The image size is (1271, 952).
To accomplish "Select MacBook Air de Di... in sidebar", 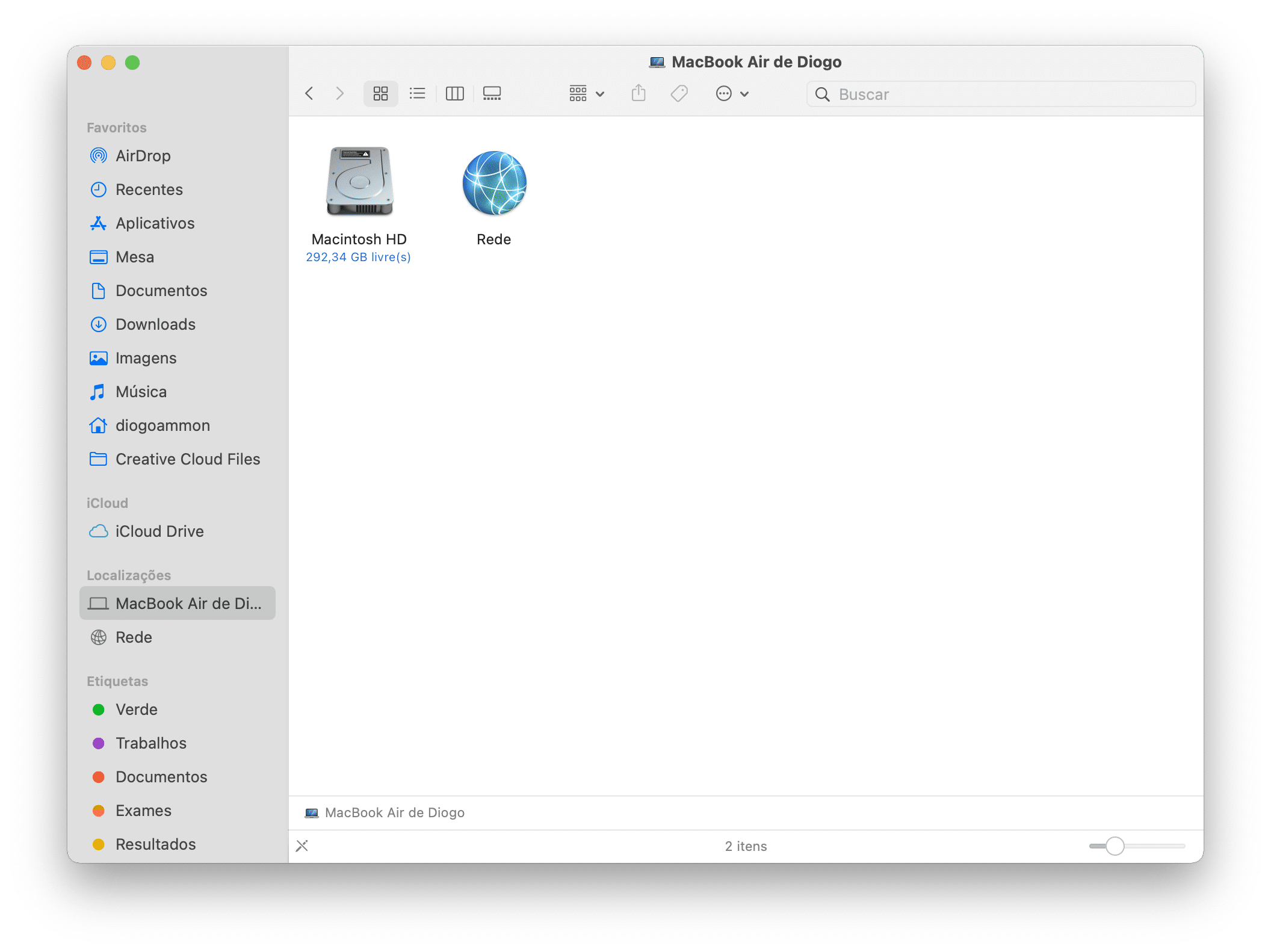I will coord(177,604).
